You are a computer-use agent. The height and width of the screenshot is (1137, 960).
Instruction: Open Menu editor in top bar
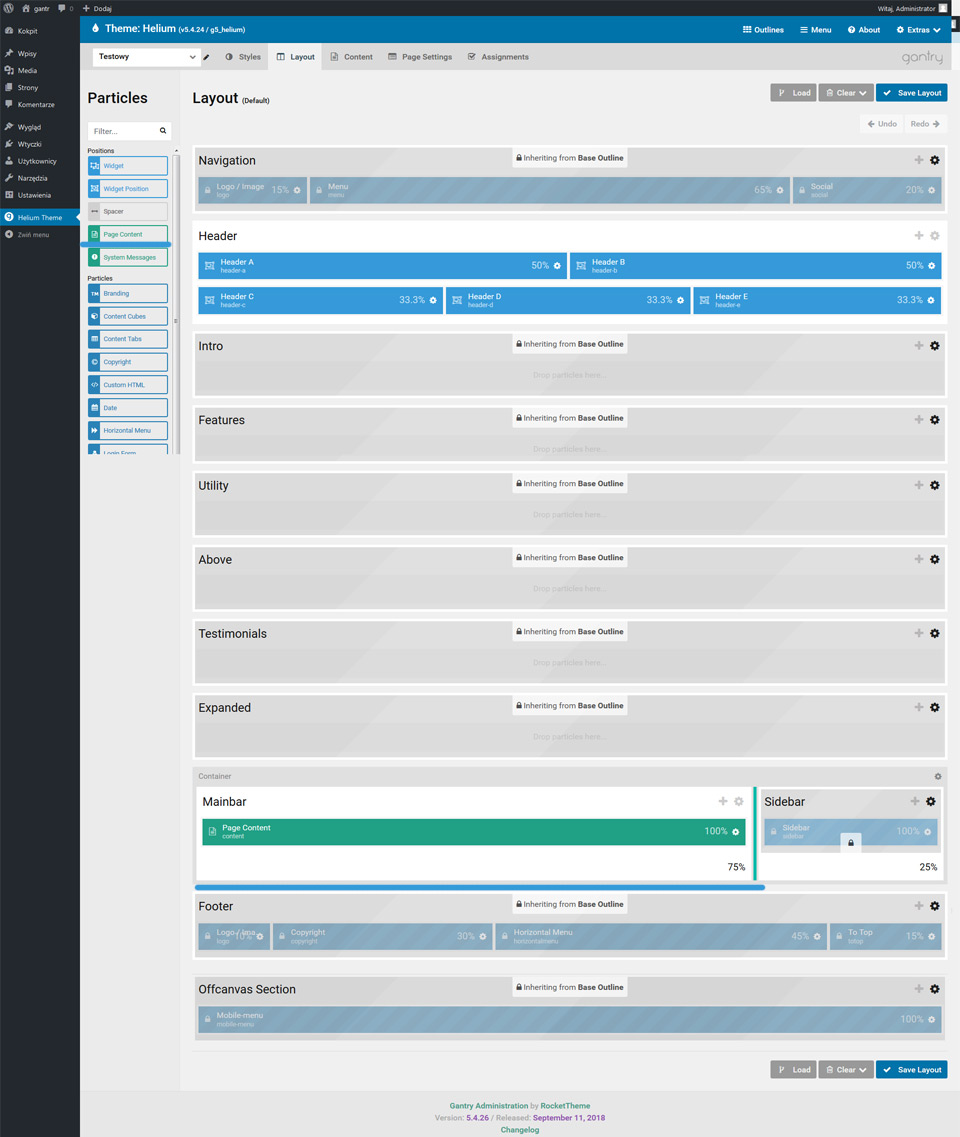[816, 30]
